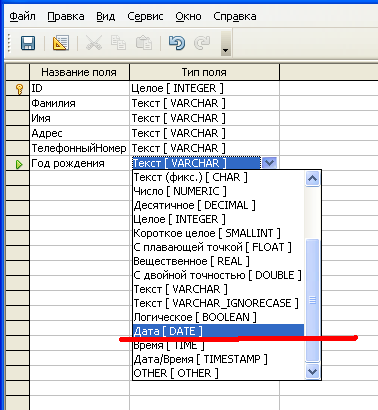Open the Справка menu
The image size is (378, 410).
pyautogui.click(x=235, y=16)
